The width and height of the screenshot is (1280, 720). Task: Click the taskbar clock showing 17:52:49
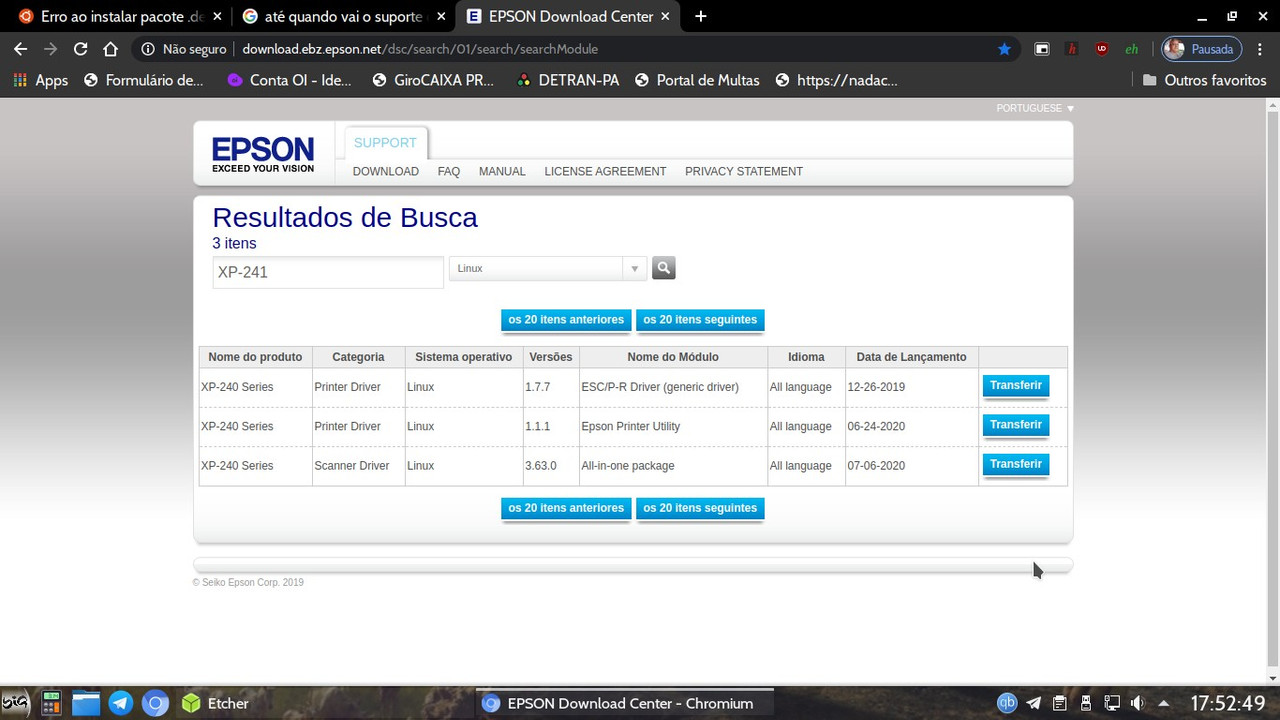pyautogui.click(x=1227, y=703)
